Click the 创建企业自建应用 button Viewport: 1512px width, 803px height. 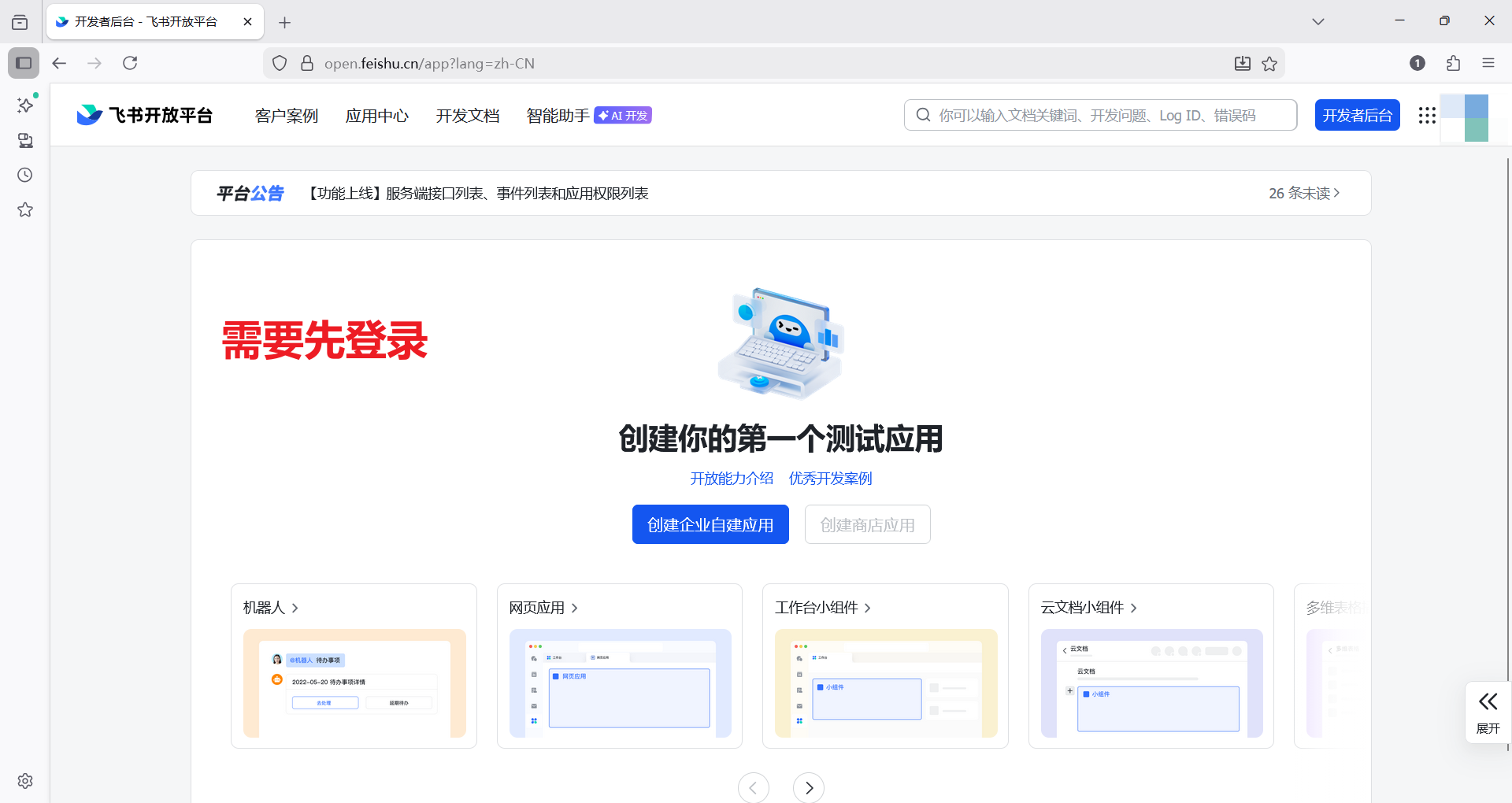point(710,524)
